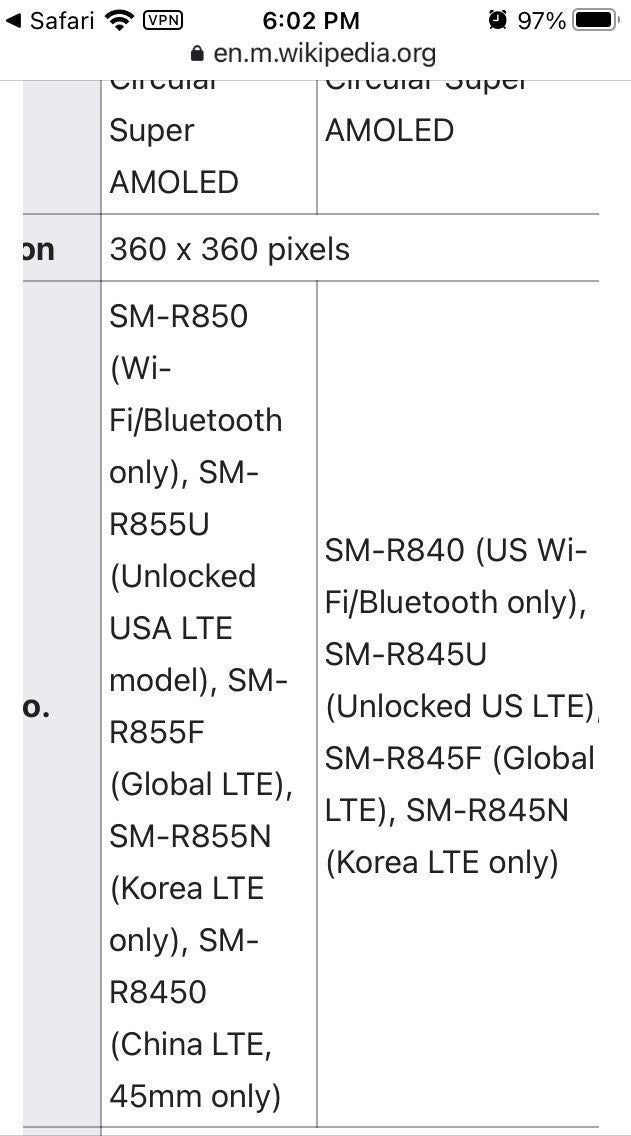631x1136 pixels.
Task: Tap the SM-R845N Korea LTE only text
Action: point(447,836)
